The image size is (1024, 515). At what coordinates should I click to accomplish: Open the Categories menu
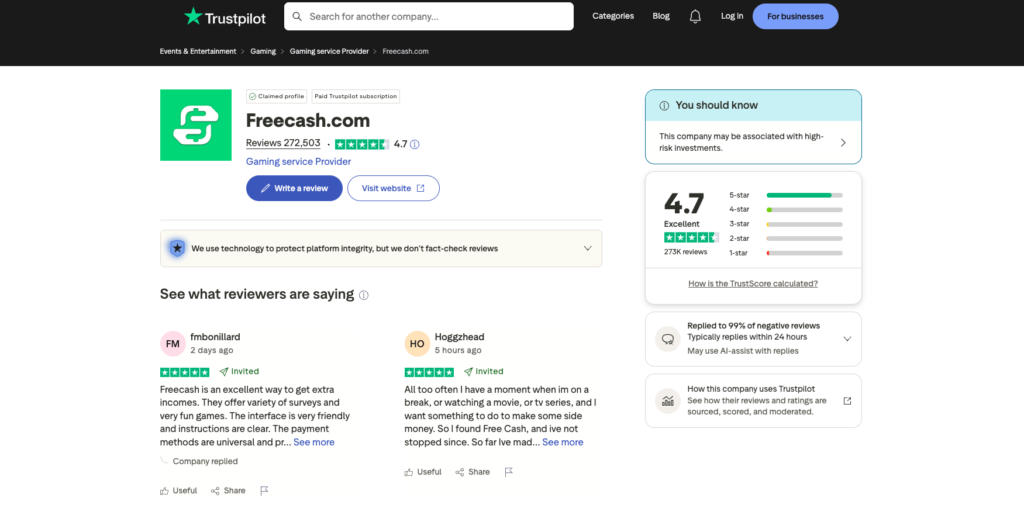point(613,16)
